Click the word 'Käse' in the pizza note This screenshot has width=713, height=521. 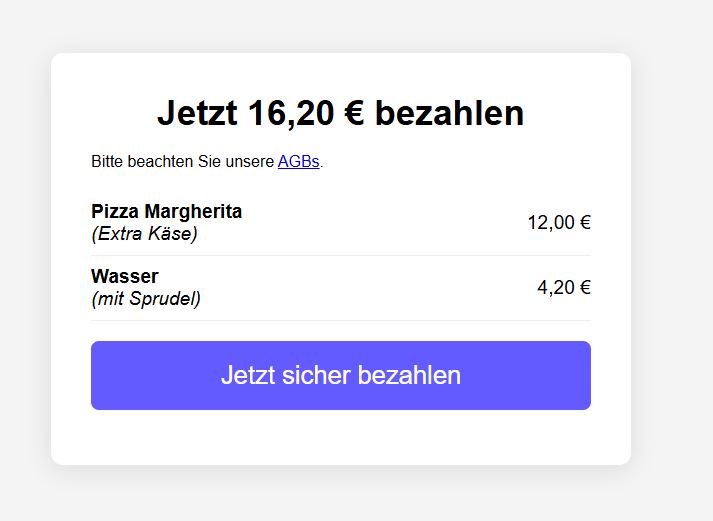coord(171,234)
